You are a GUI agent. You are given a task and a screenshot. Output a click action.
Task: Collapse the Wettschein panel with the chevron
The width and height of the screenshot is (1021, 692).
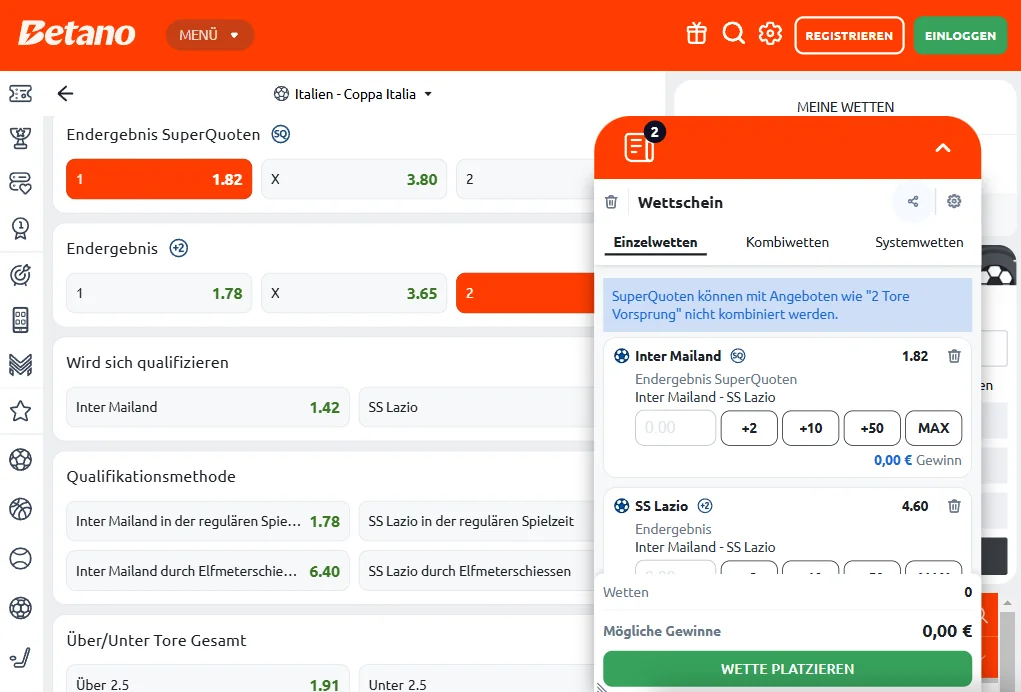tap(942, 147)
